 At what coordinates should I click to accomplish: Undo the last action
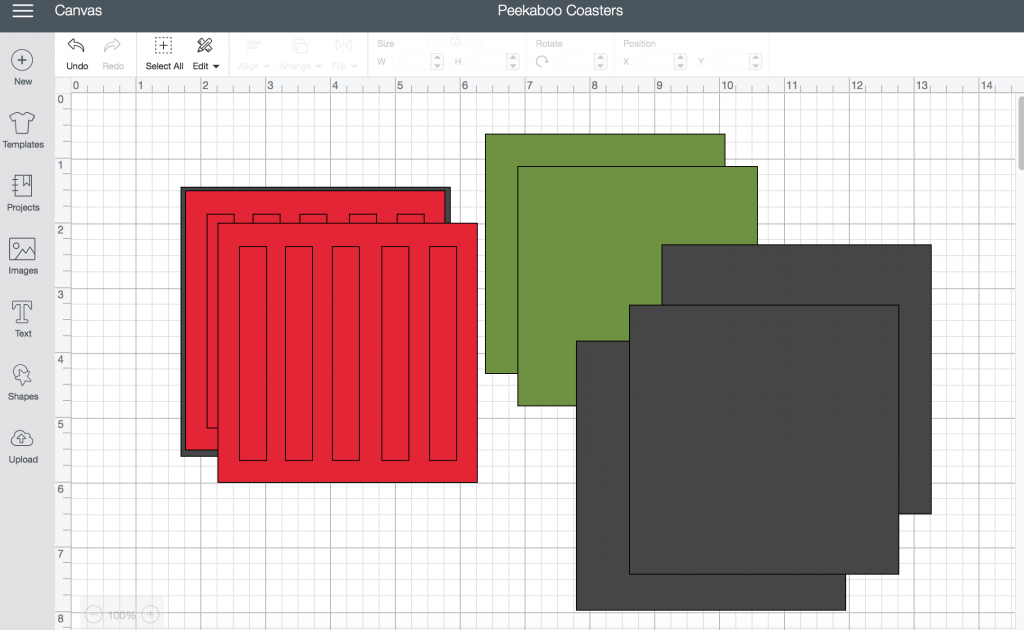(77, 54)
